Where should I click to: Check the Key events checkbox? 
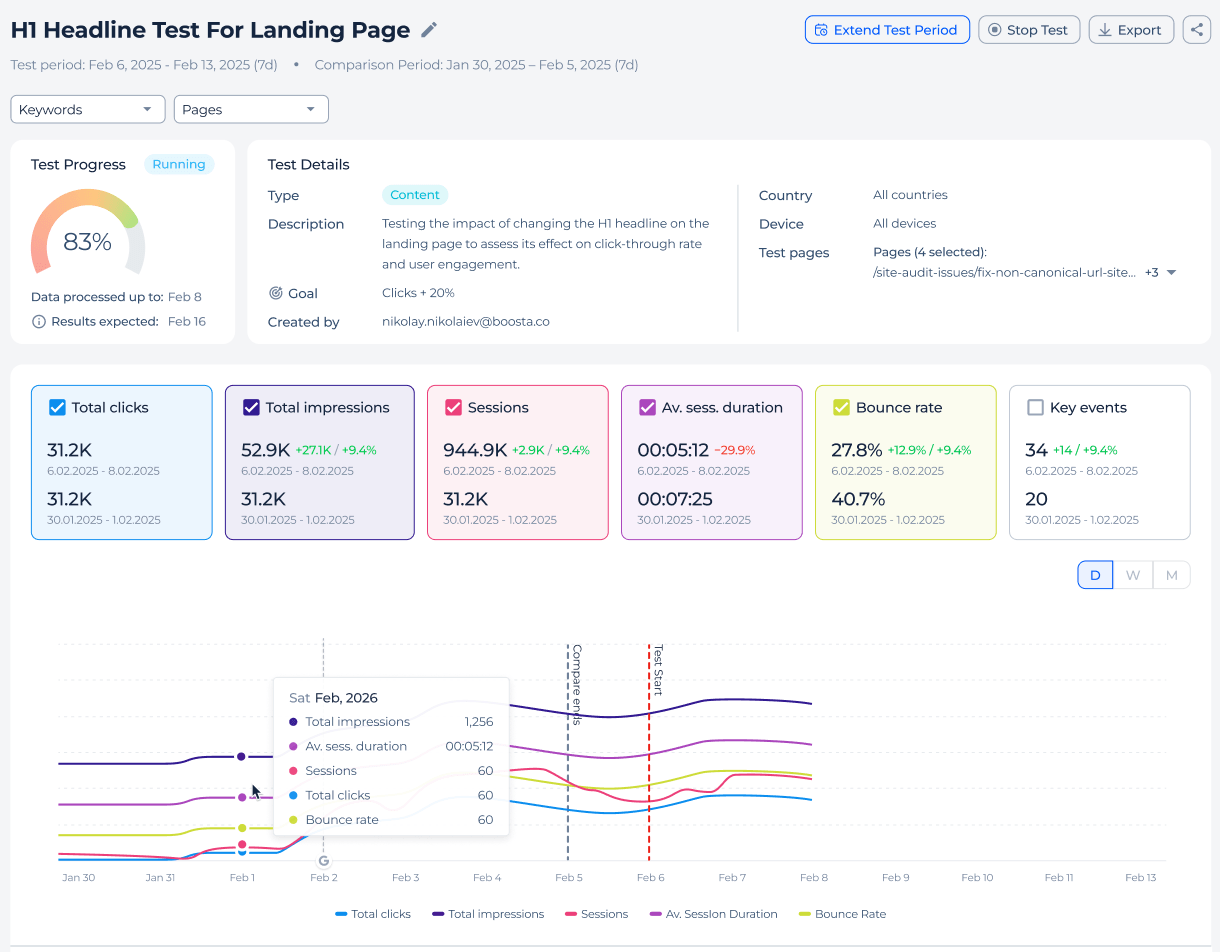1036,407
